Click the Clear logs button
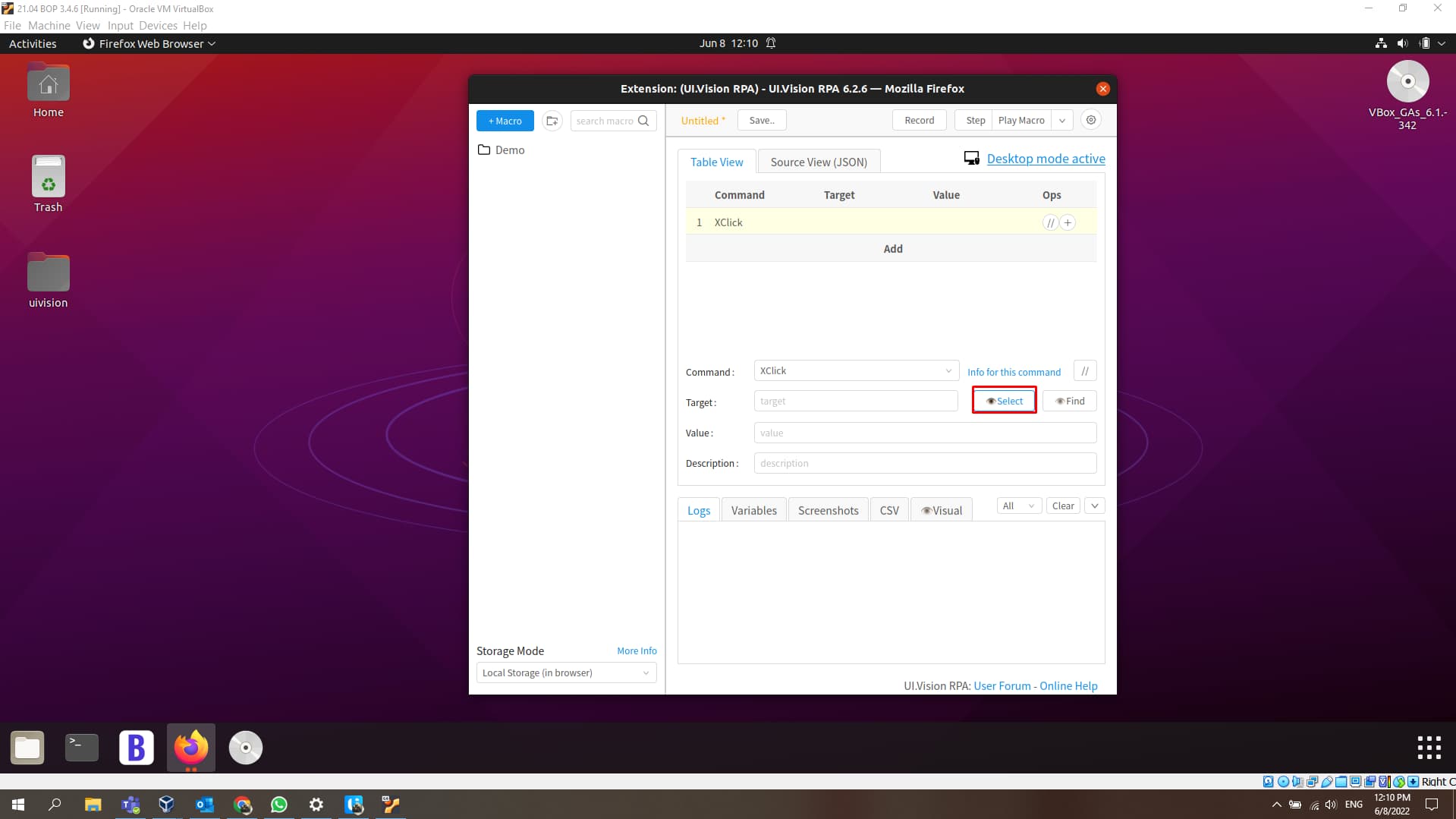Viewport: 1456px width, 819px height. point(1063,506)
